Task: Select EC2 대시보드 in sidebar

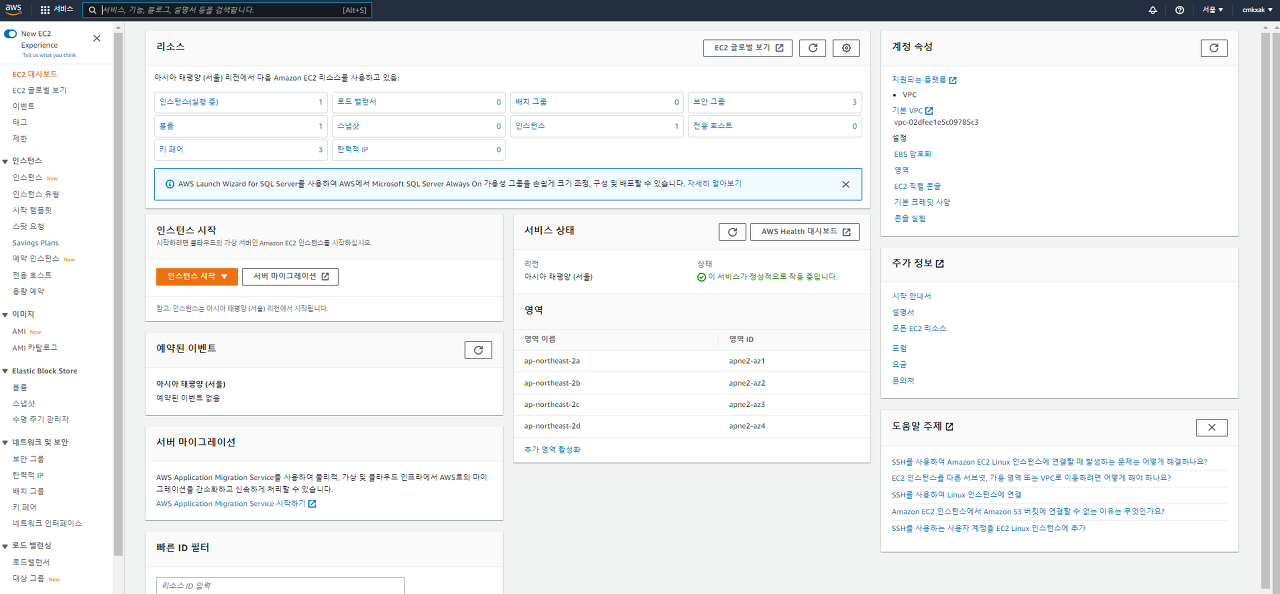Action: point(35,74)
